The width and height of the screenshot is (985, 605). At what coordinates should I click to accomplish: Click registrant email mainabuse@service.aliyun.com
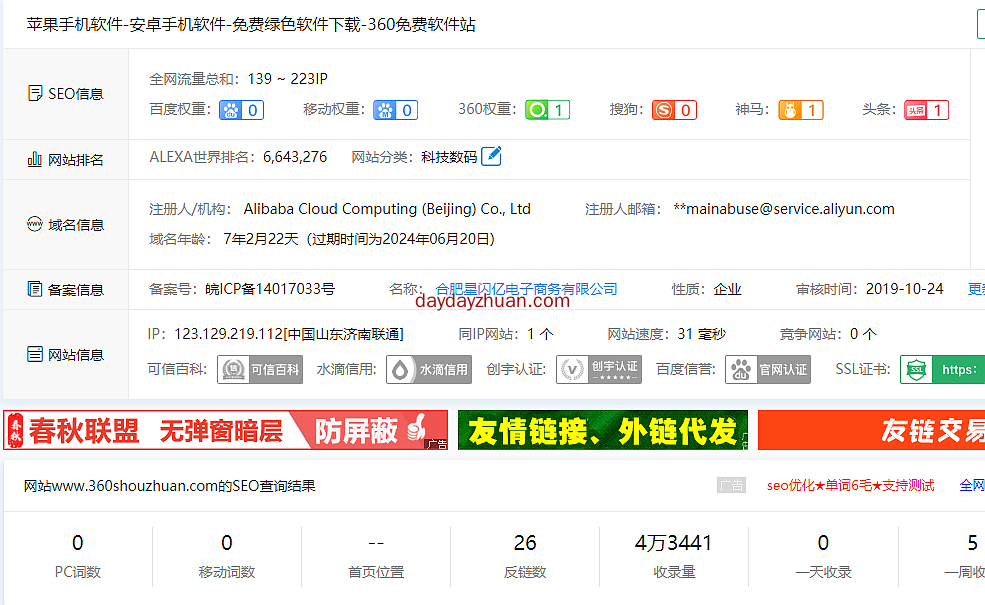coord(784,209)
